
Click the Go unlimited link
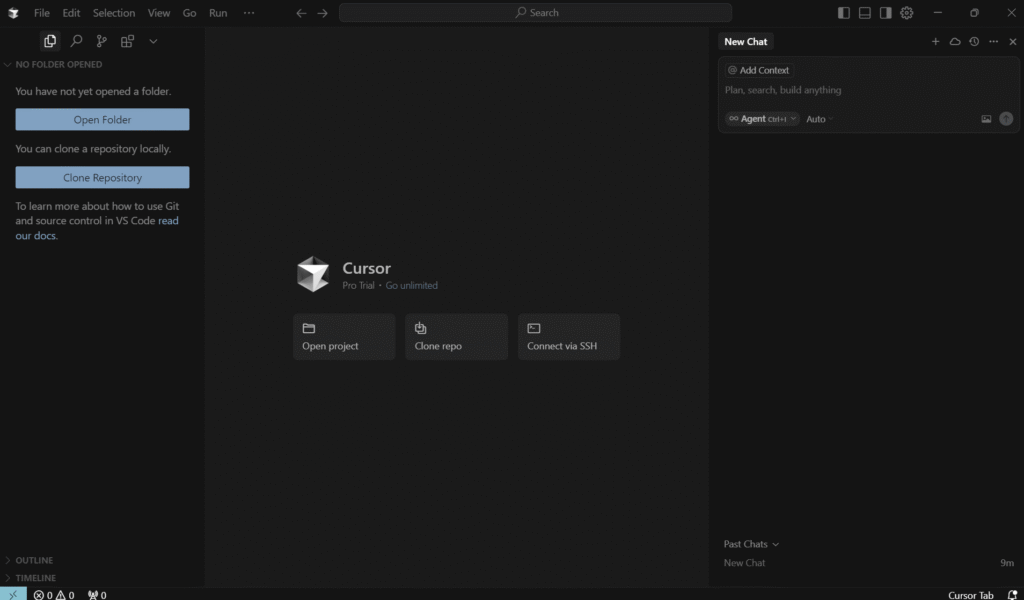coord(411,285)
